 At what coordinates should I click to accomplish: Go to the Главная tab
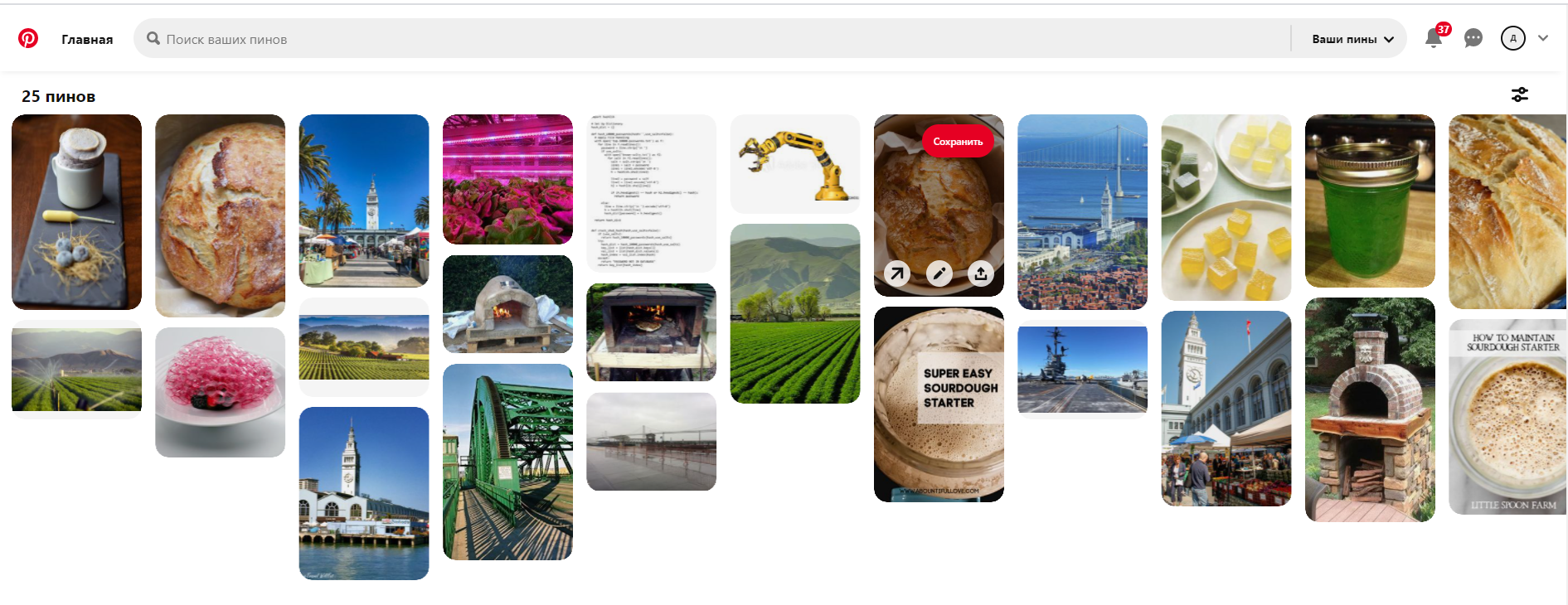click(x=87, y=39)
